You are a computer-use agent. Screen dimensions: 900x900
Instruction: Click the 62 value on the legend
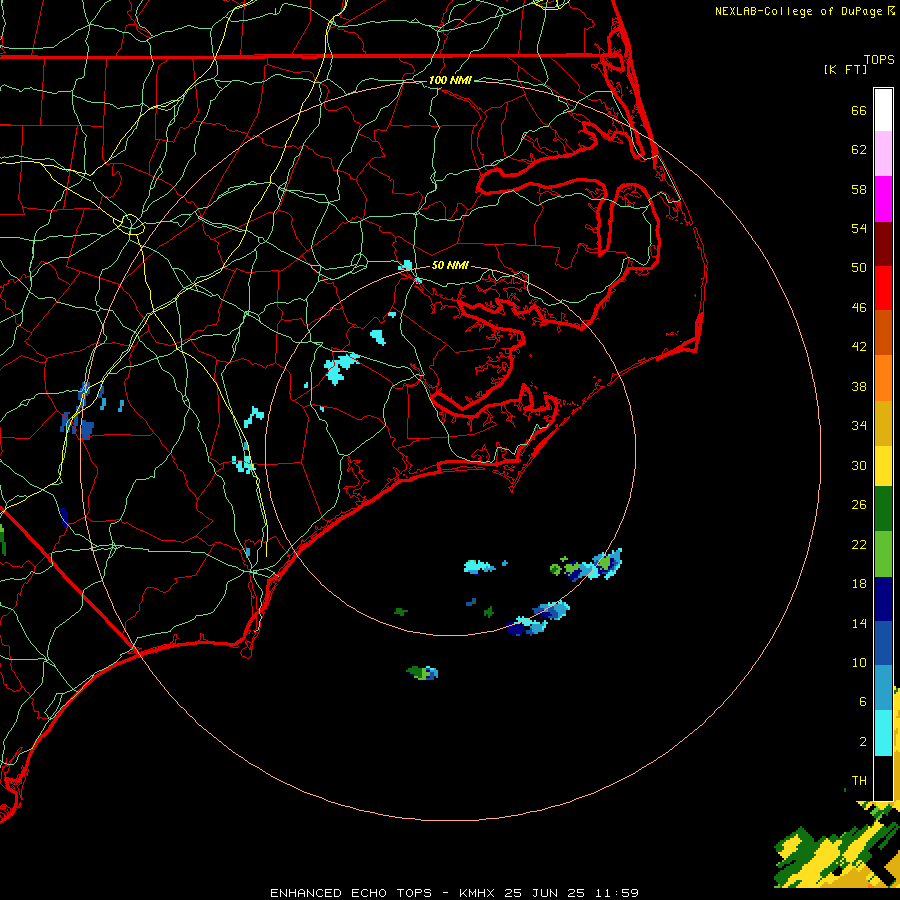[x=859, y=150]
